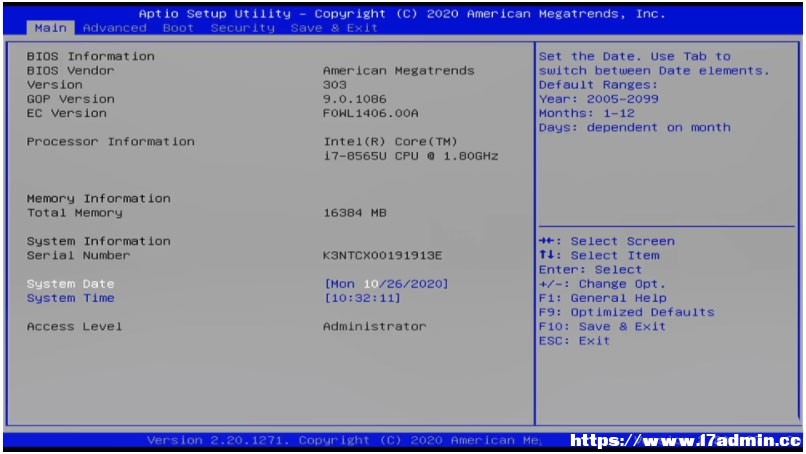The width and height of the screenshot is (806, 454).
Task: Click the BIOS Vendor label
Action: 70,70
